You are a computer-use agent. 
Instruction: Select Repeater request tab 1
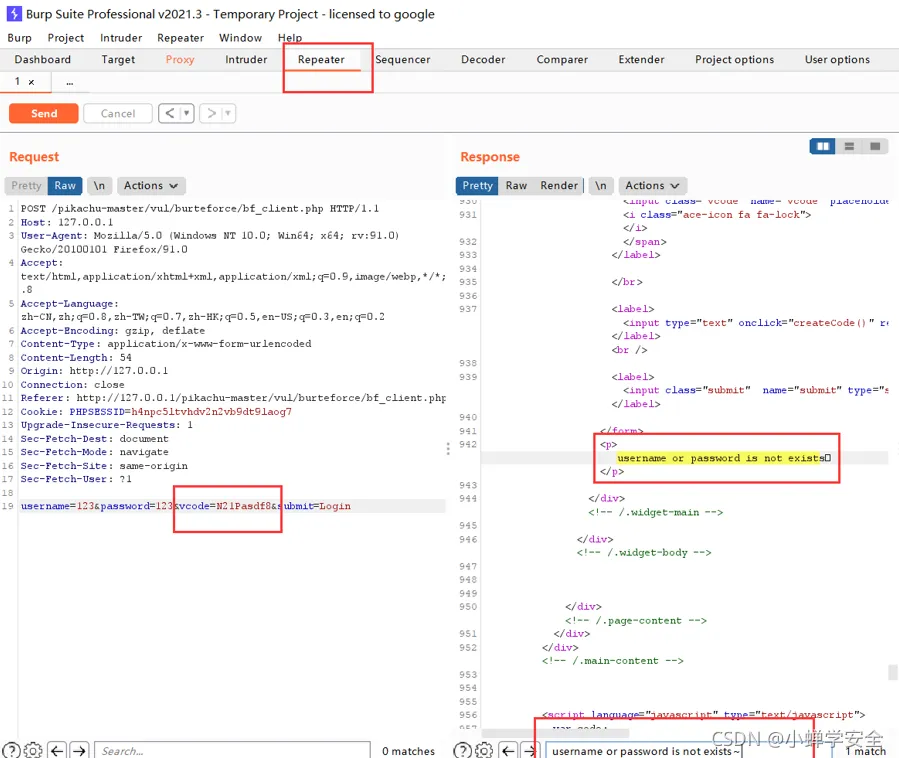click(x=17, y=81)
